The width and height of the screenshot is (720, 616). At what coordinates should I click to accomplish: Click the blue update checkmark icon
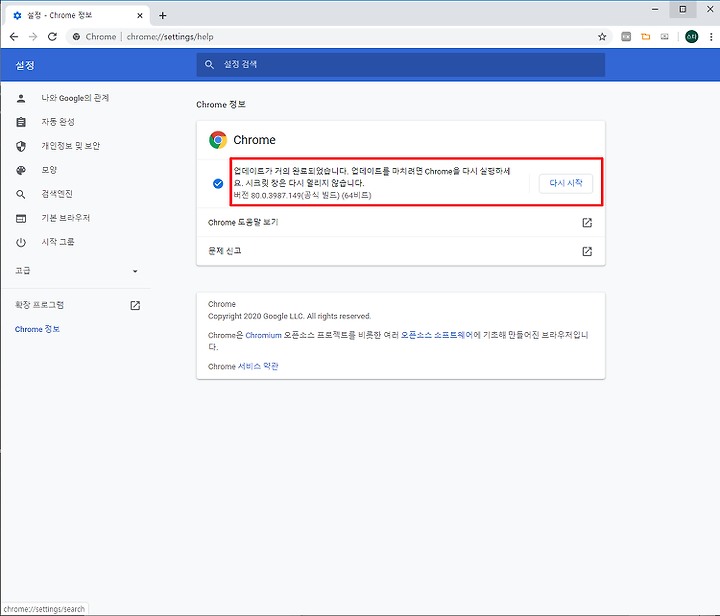pos(218,184)
